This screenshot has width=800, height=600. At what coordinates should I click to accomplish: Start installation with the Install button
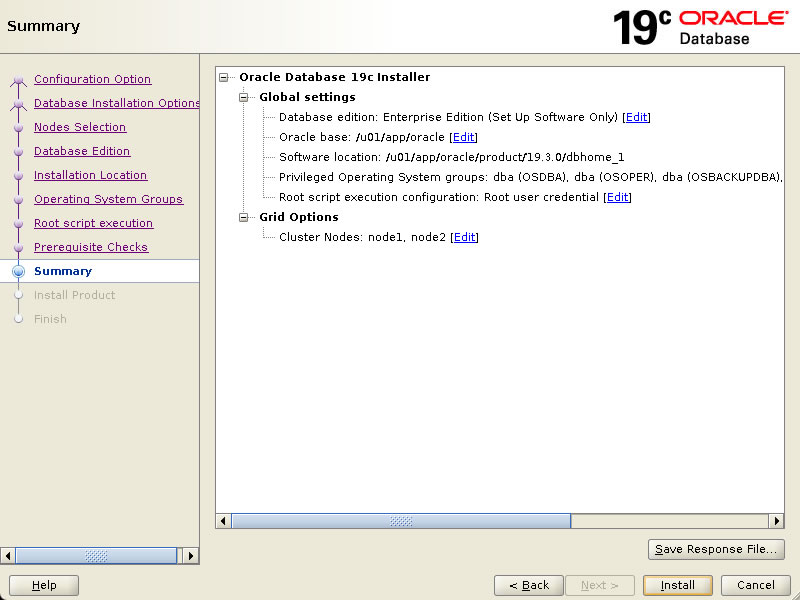click(x=678, y=585)
